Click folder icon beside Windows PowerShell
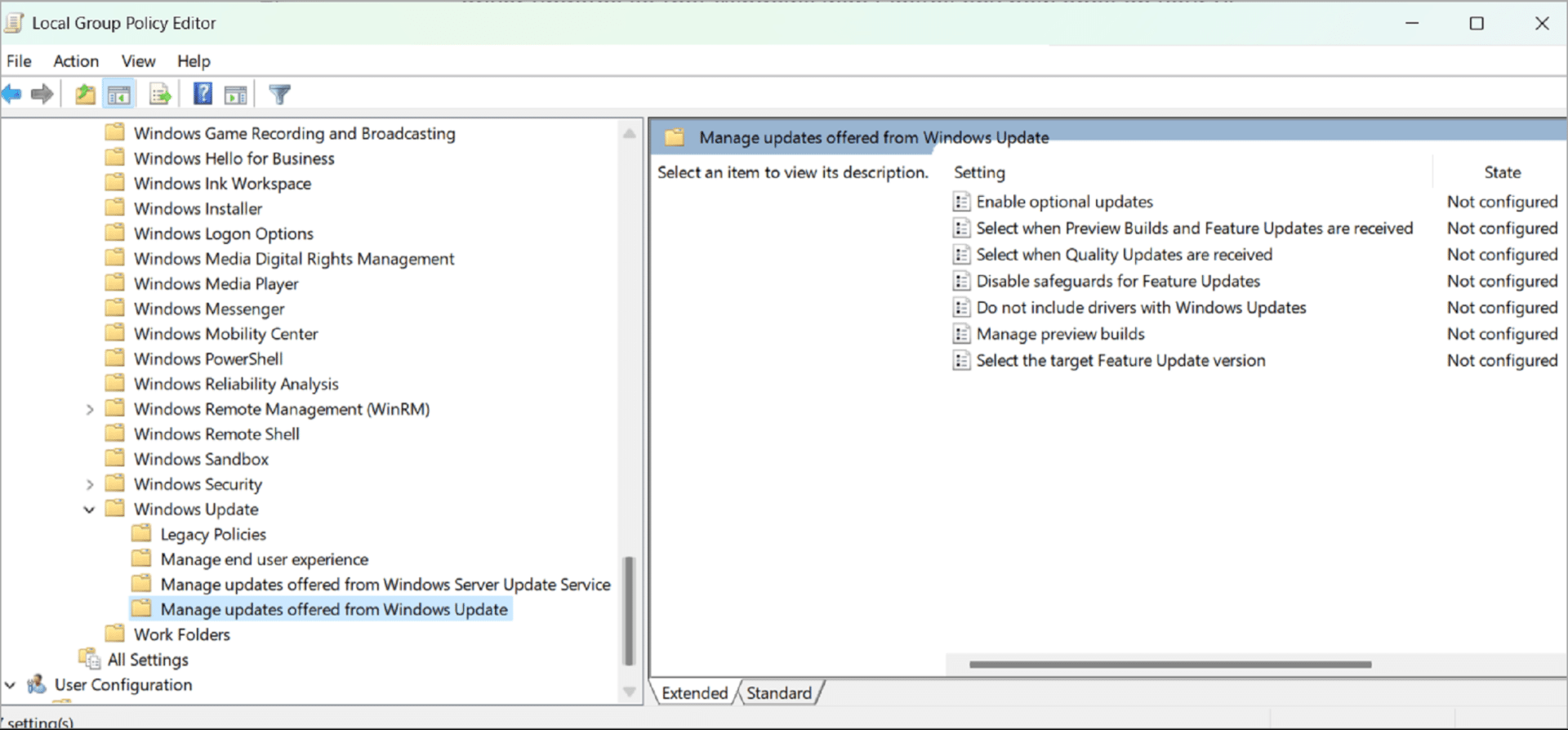Viewport: 1568px width, 730px height. coord(115,358)
